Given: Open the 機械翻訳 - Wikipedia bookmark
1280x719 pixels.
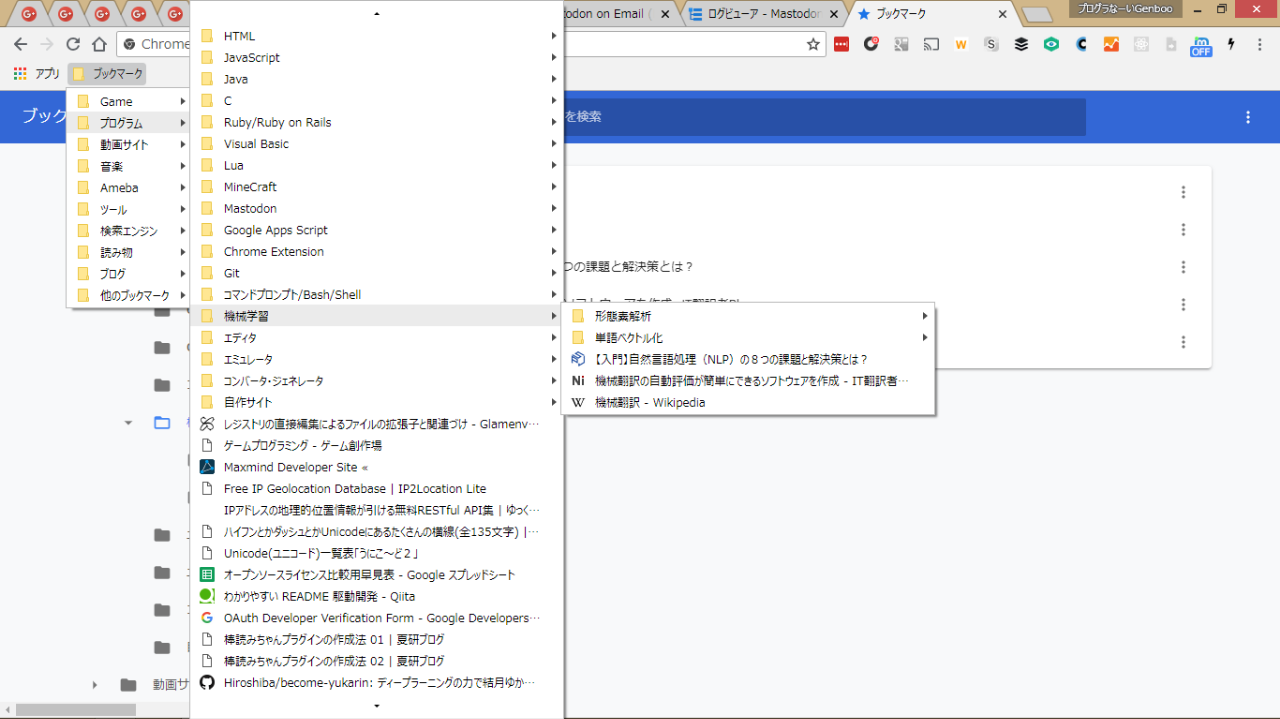Looking at the screenshot, I should pos(649,403).
